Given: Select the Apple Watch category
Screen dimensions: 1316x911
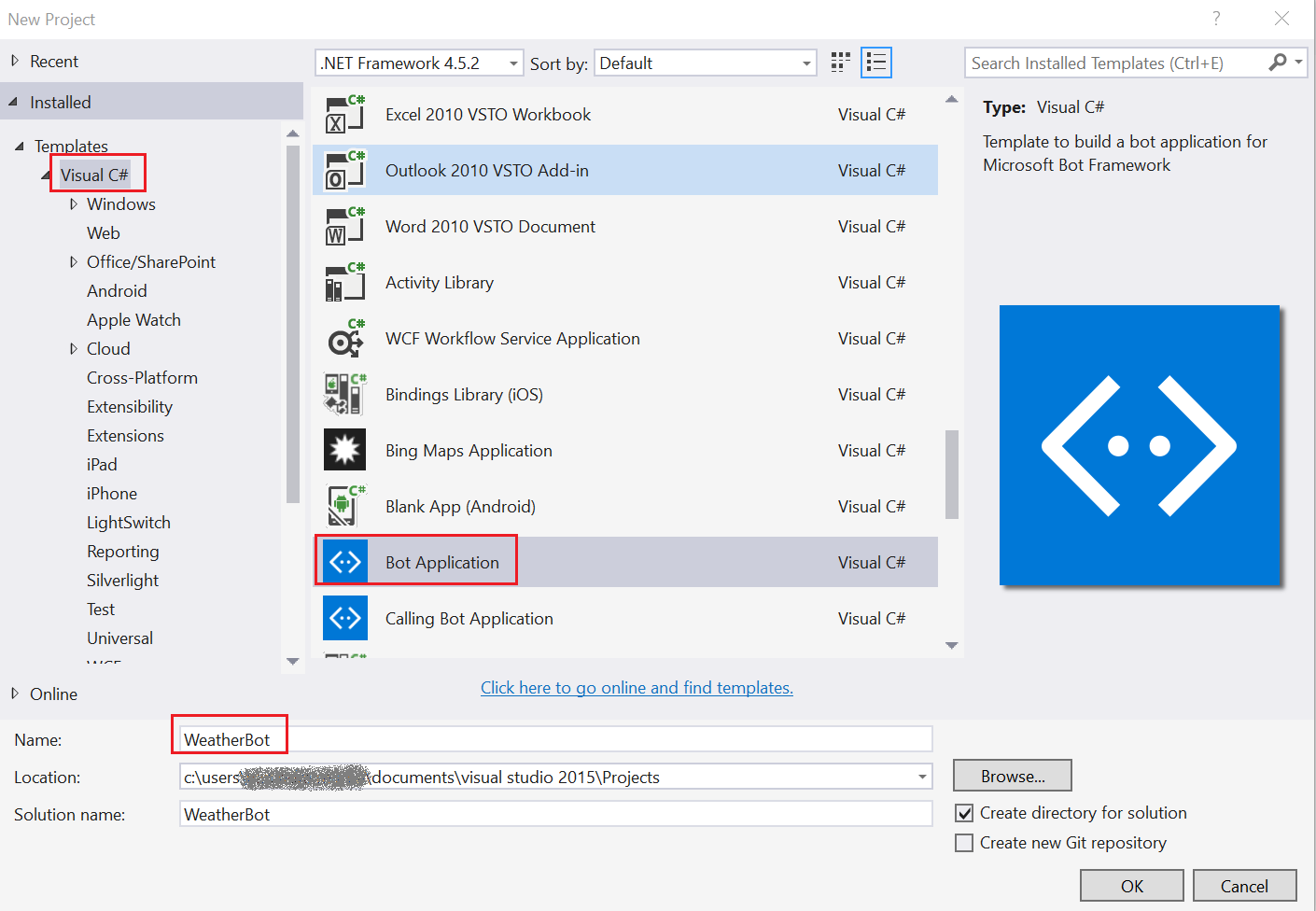Looking at the screenshot, I should point(133,320).
